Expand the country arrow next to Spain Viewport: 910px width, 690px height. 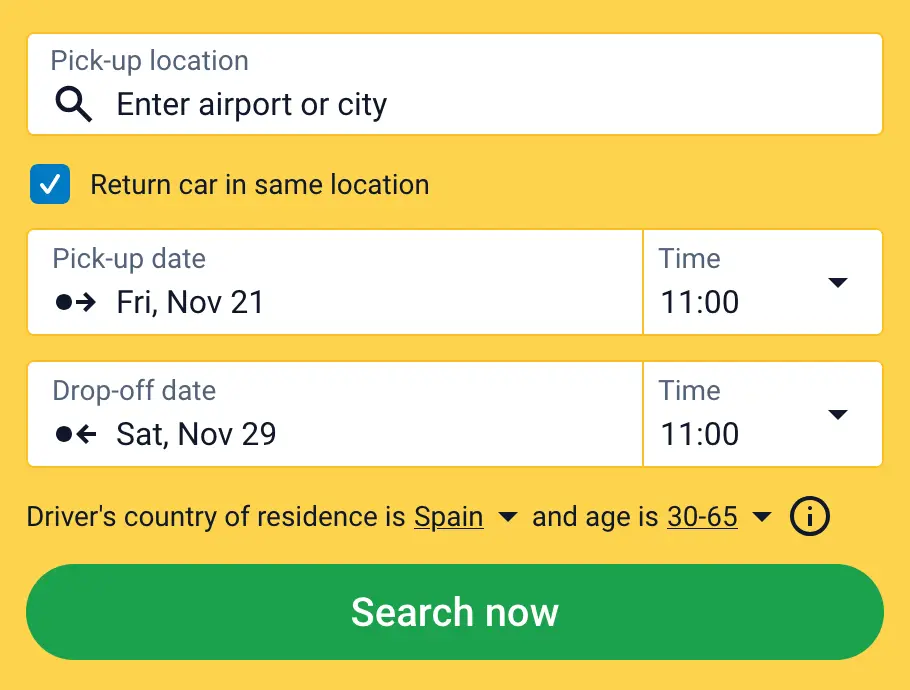pyautogui.click(x=508, y=517)
